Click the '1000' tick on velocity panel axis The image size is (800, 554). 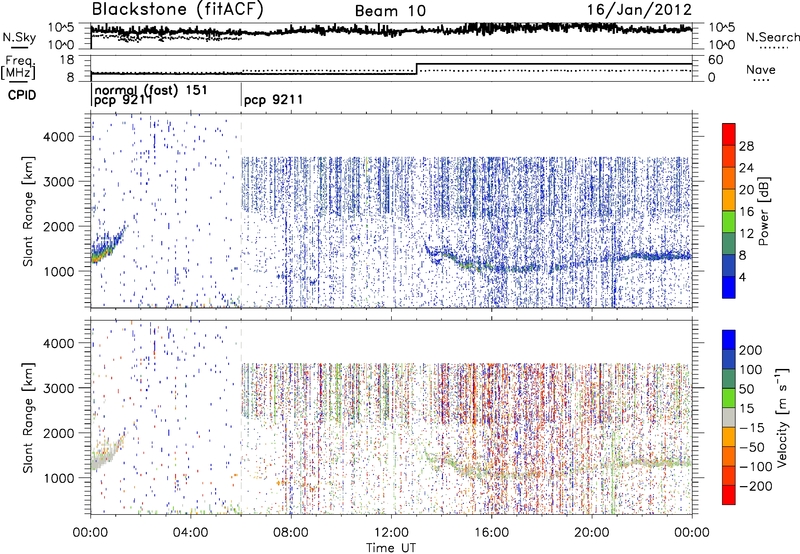[58, 478]
